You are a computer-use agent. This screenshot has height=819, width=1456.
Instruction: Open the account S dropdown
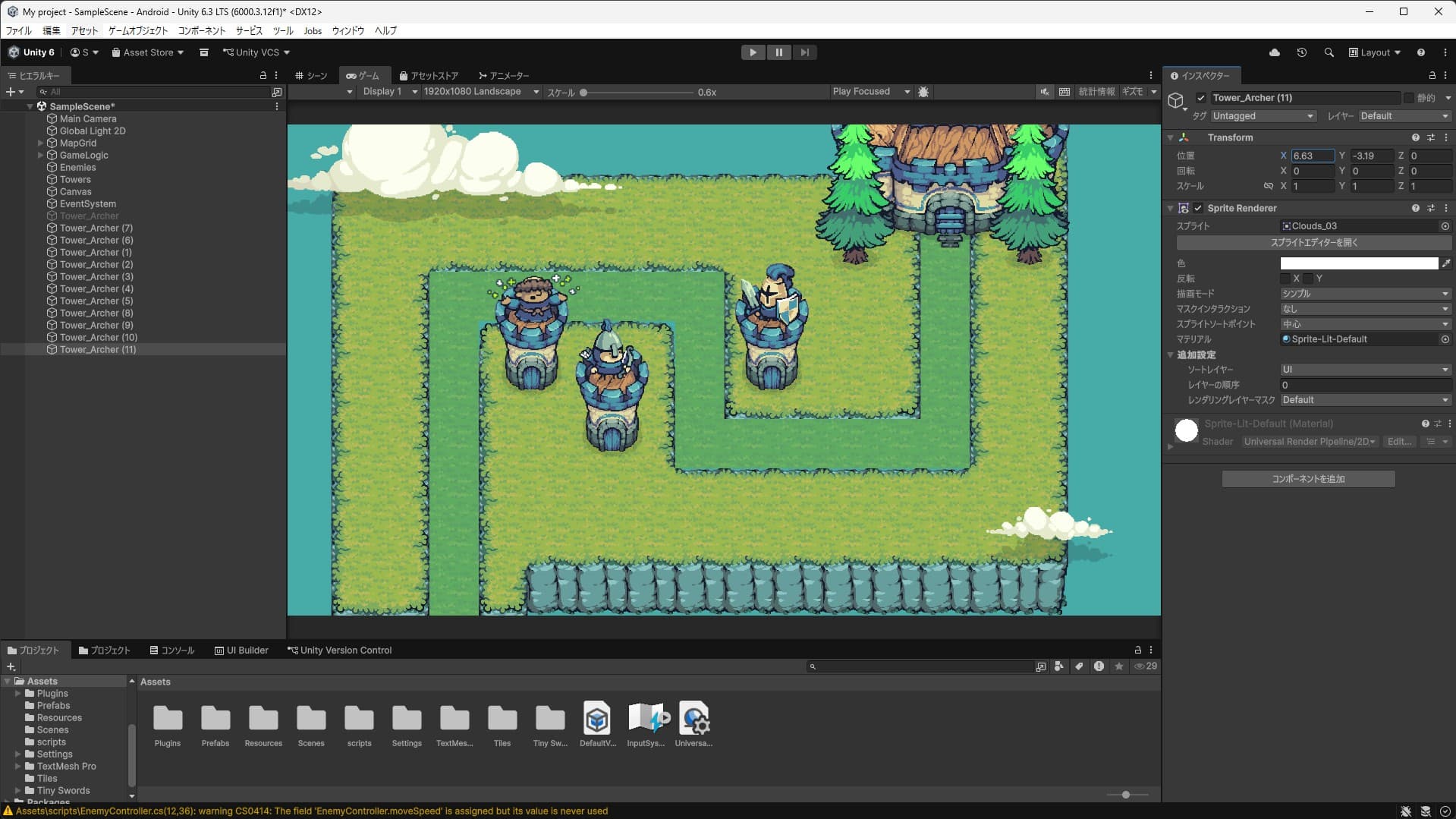(84, 52)
